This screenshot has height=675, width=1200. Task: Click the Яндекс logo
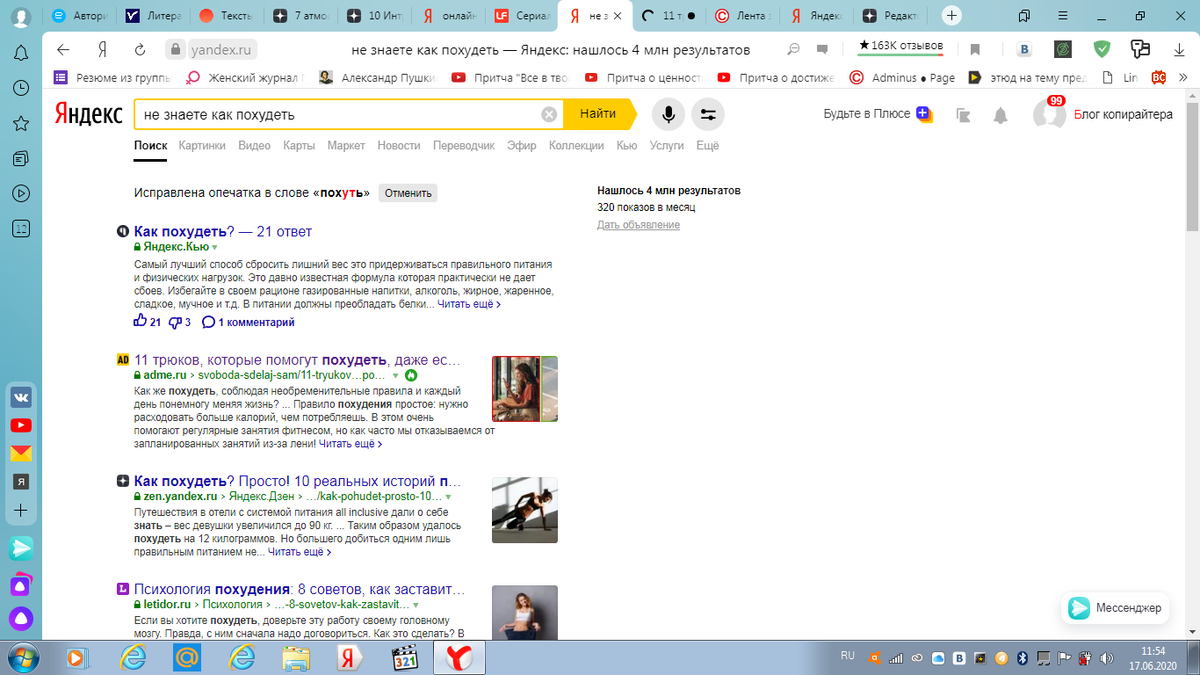click(88, 114)
